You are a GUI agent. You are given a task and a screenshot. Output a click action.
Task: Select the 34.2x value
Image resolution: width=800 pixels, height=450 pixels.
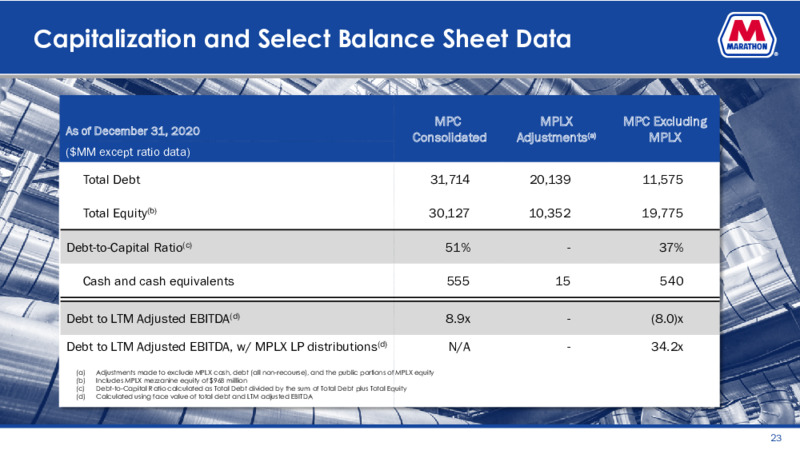coord(667,347)
